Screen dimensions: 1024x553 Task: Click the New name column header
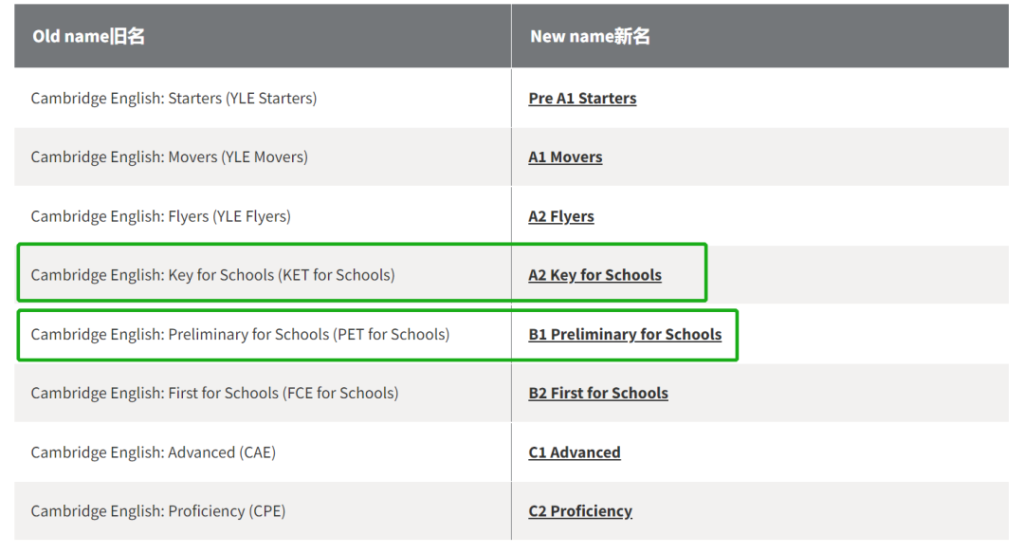click(590, 36)
